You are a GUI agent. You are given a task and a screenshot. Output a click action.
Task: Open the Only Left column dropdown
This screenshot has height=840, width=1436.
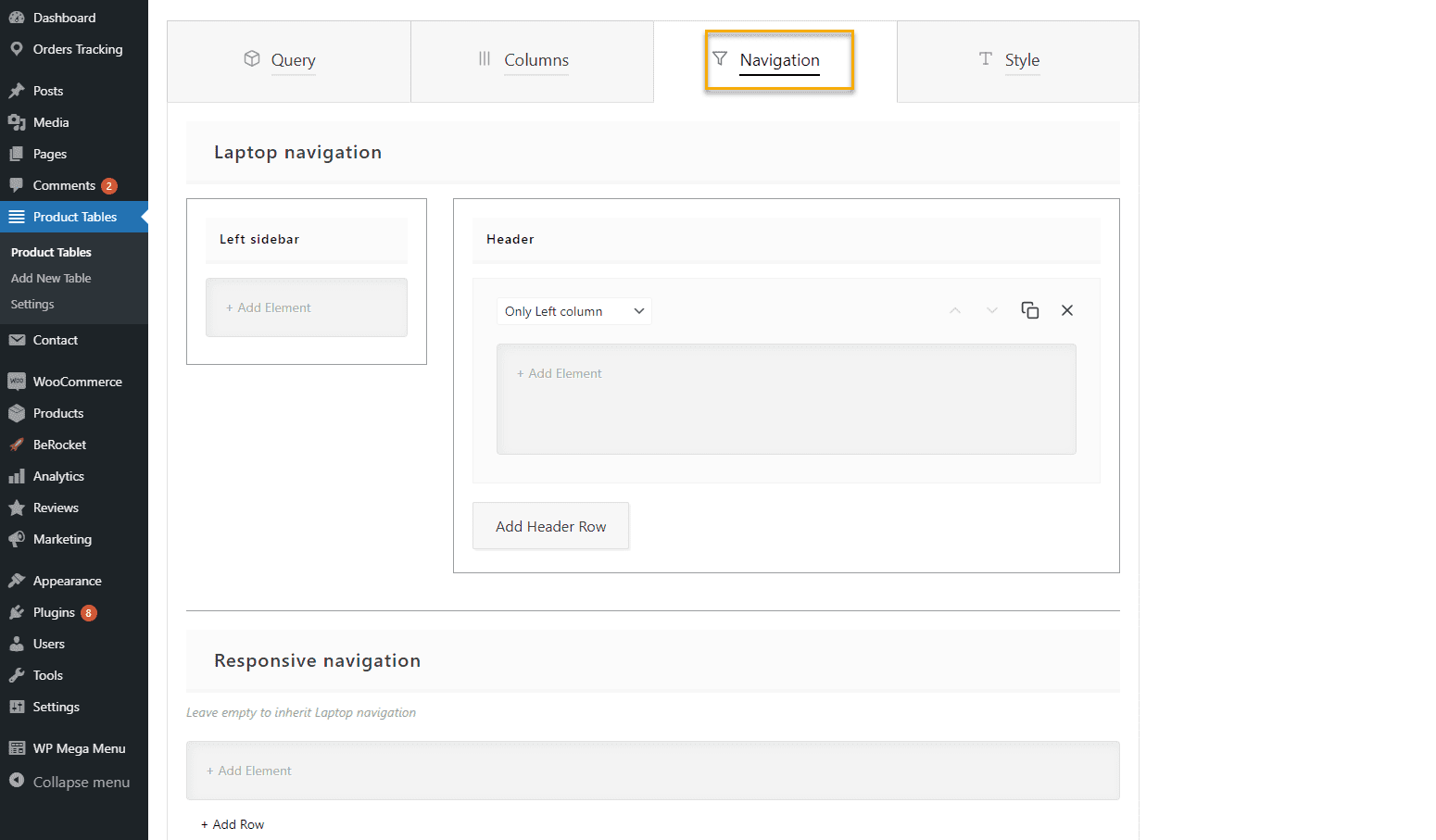pyautogui.click(x=574, y=311)
